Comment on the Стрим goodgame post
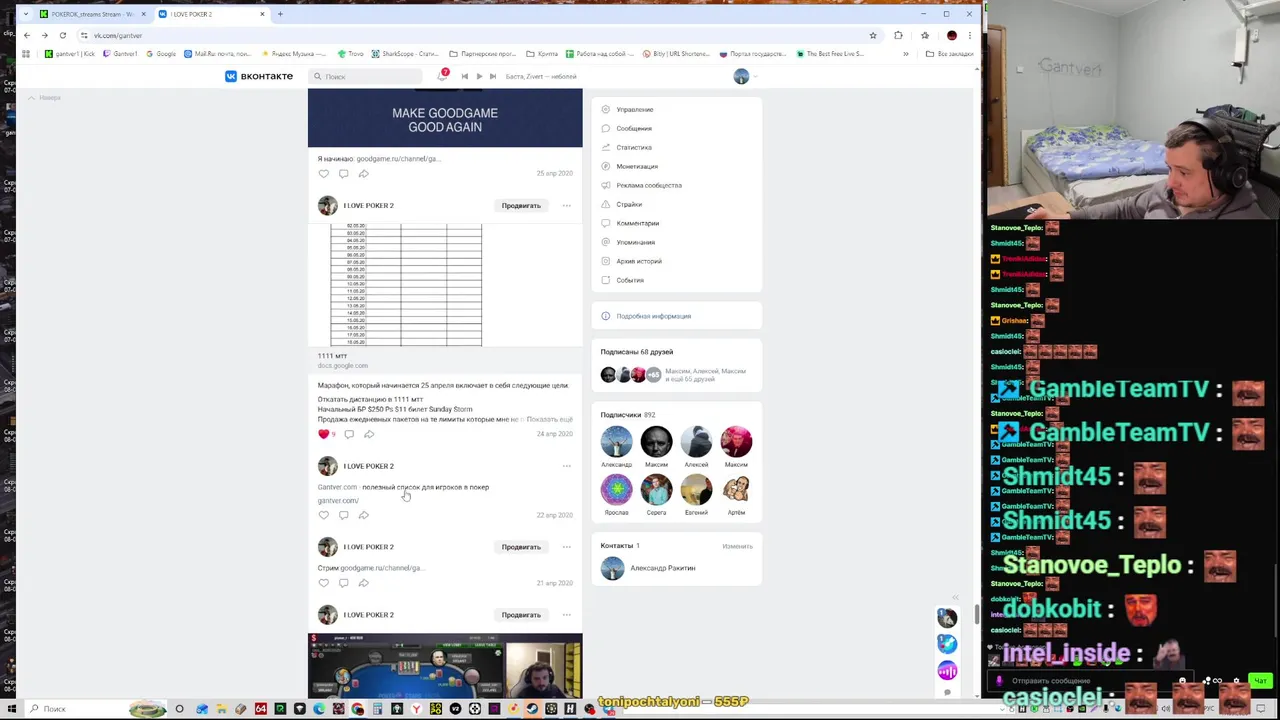 point(343,583)
